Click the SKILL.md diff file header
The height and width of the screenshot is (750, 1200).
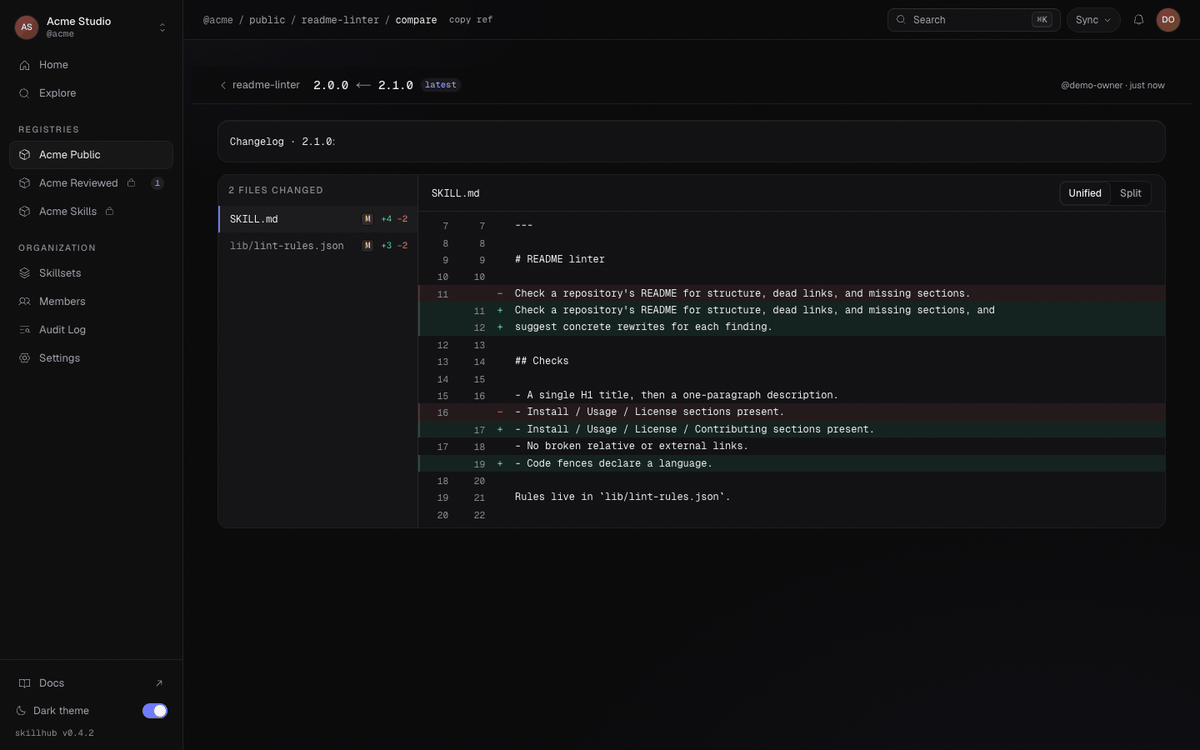(x=456, y=193)
